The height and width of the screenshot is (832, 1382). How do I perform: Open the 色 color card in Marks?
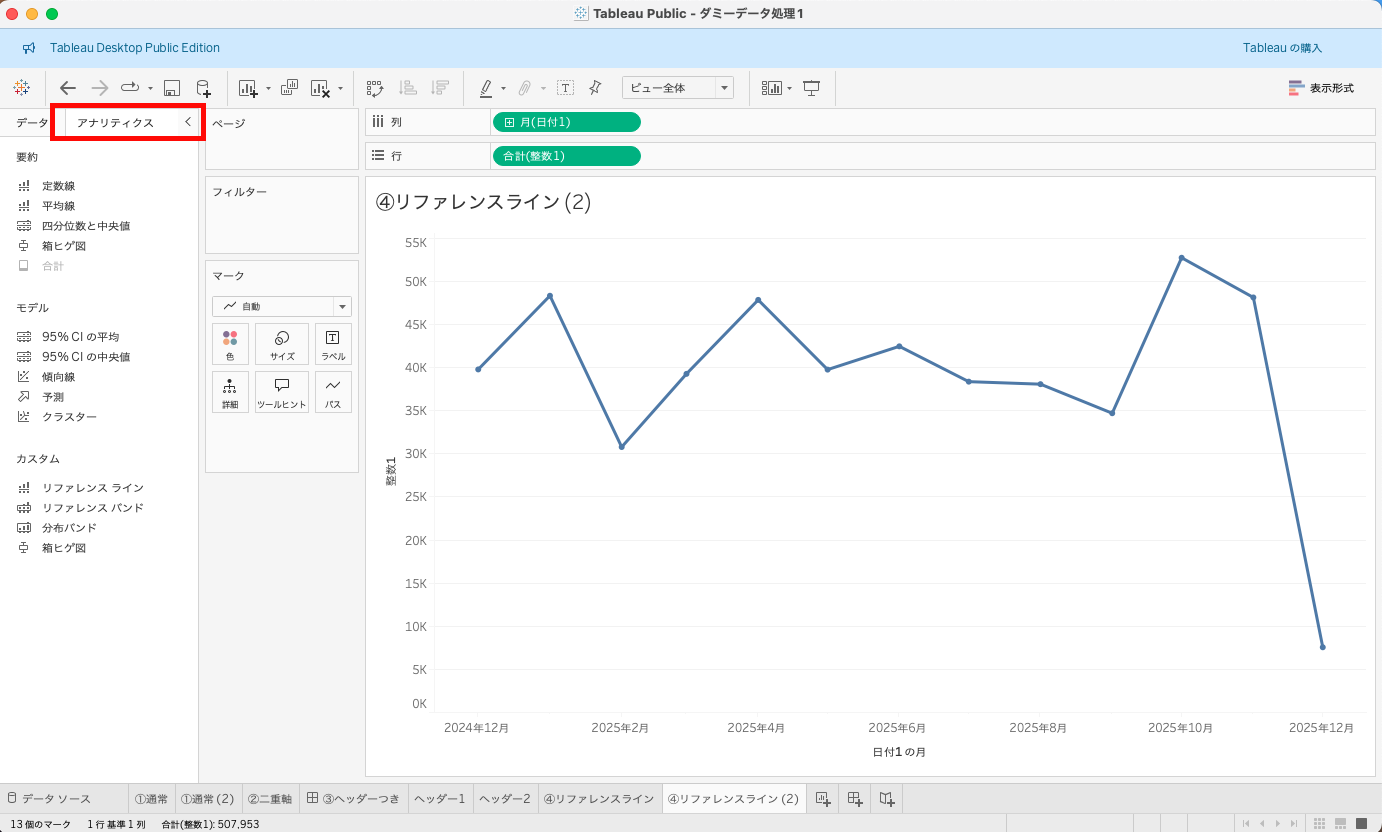pyautogui.click(x=230, y=344)
